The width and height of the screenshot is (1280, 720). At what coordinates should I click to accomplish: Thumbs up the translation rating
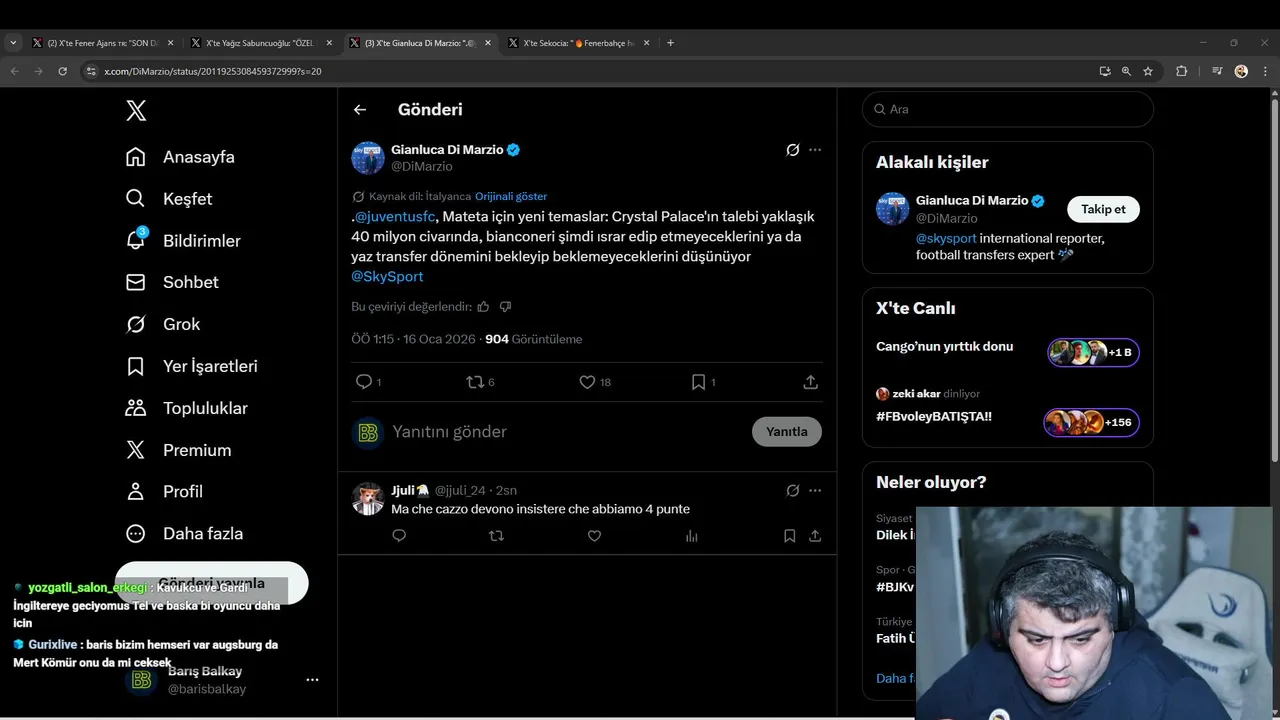tap(483, 307)
